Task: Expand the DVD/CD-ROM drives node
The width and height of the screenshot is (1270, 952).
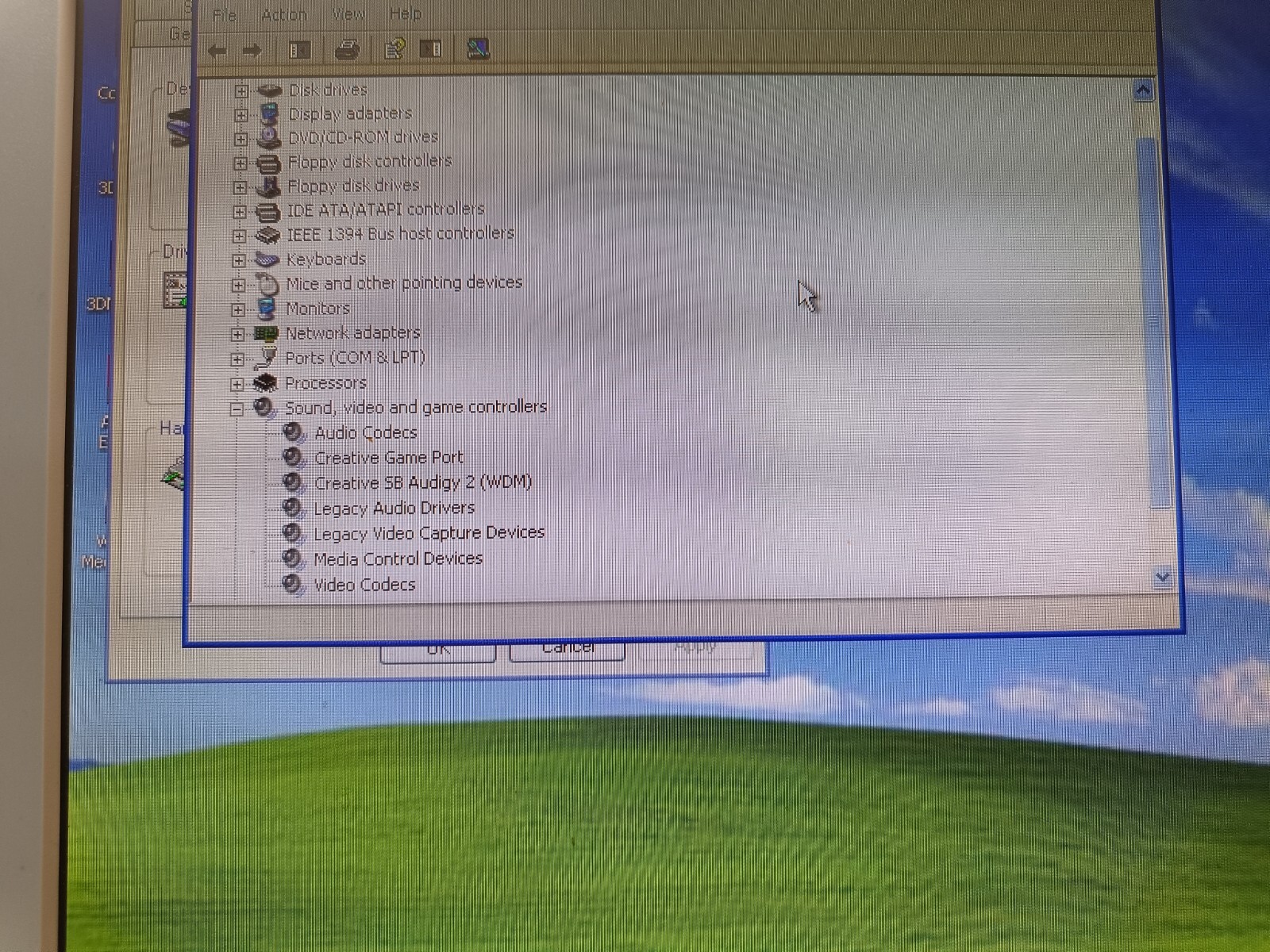Action: pos(241,139)
